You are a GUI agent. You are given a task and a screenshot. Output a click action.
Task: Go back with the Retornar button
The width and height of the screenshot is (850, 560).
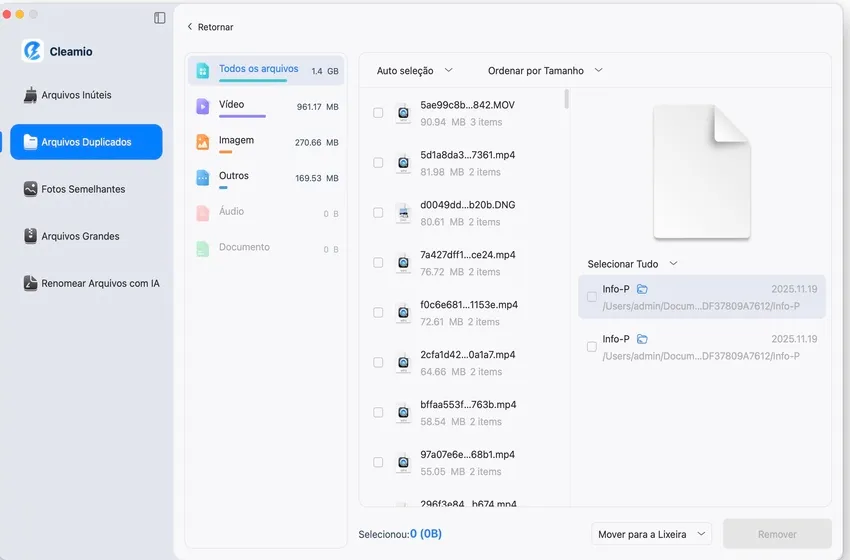[x=210, y=27]
